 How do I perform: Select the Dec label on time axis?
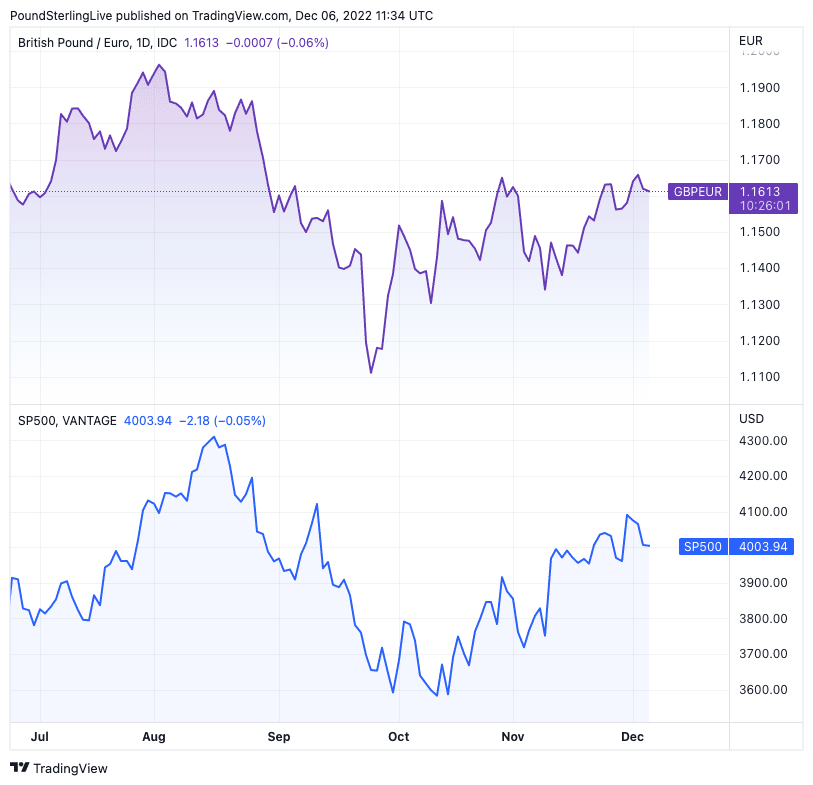632,737
